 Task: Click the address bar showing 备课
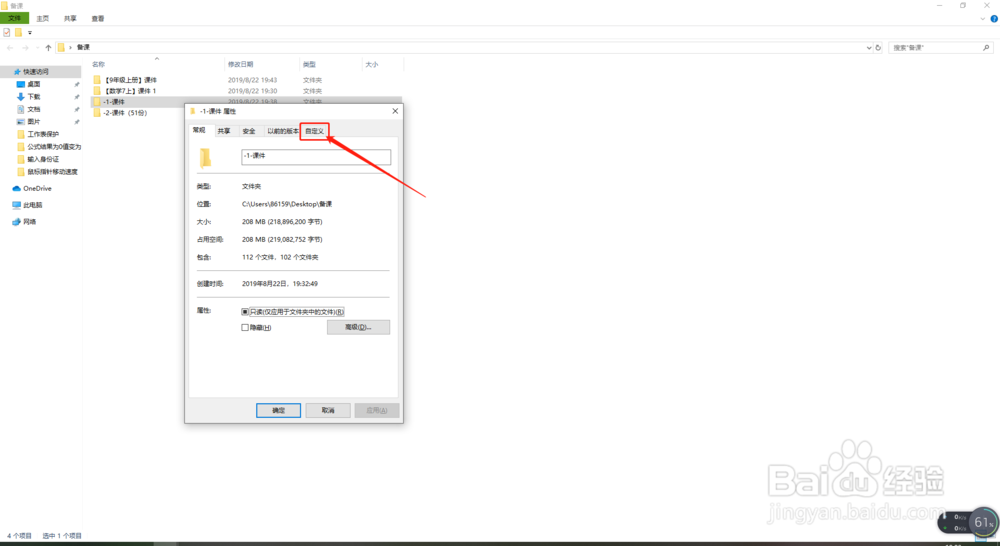pos(464,47)
